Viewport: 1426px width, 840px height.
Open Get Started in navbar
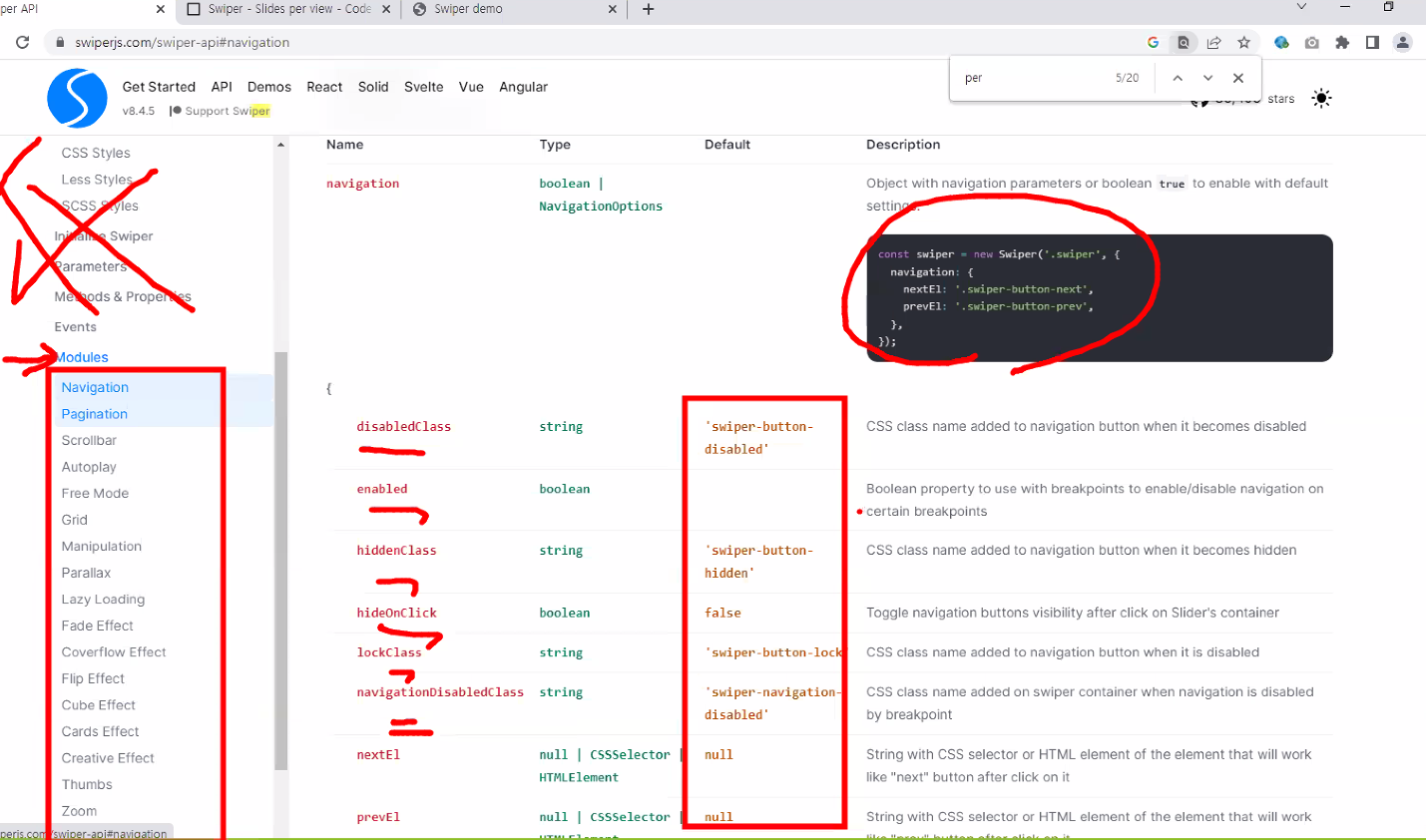[x=159, y=87]
